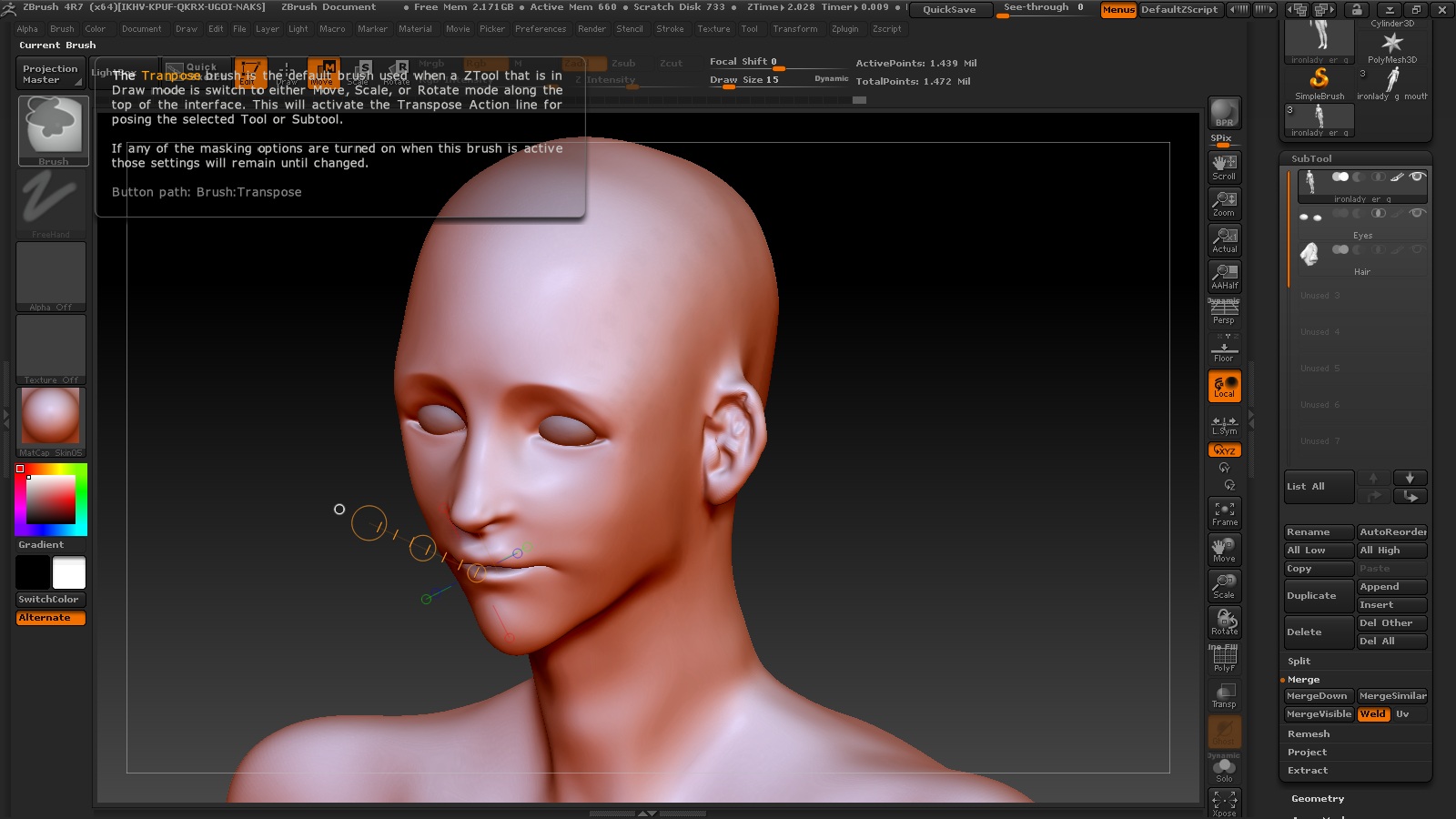The width and height of the screenshot is (1456, 819).
Task: Set view to Actual size
Action: pos(1224,239)
